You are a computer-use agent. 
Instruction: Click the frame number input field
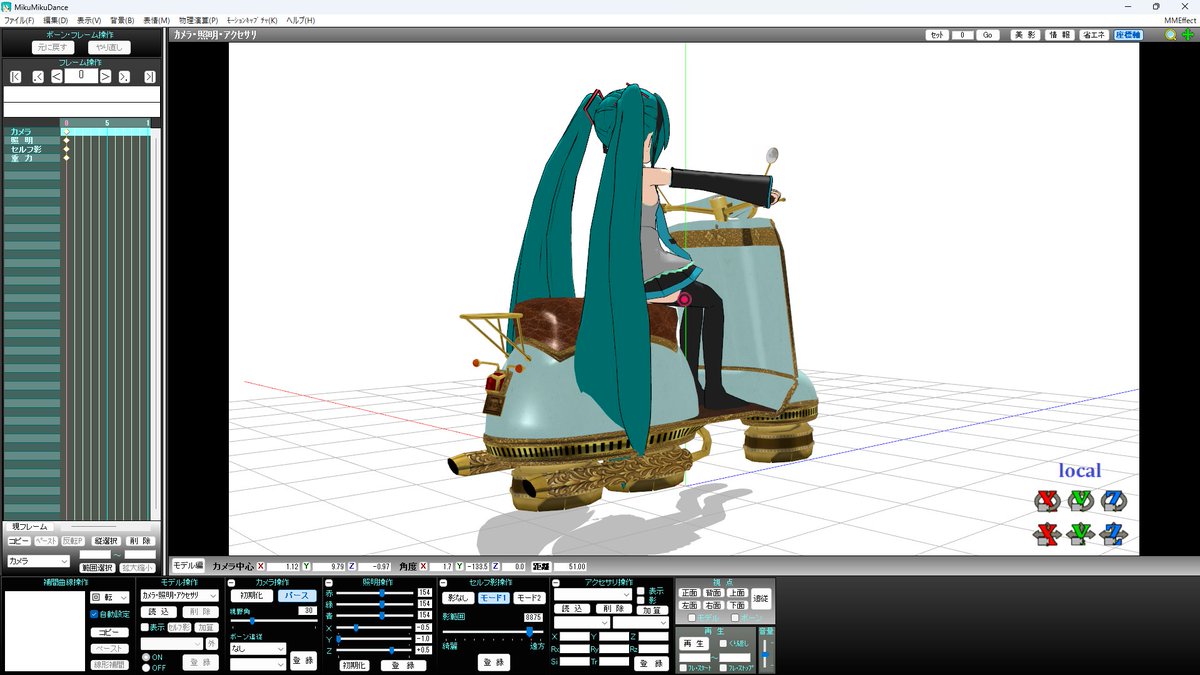[81, 76]
